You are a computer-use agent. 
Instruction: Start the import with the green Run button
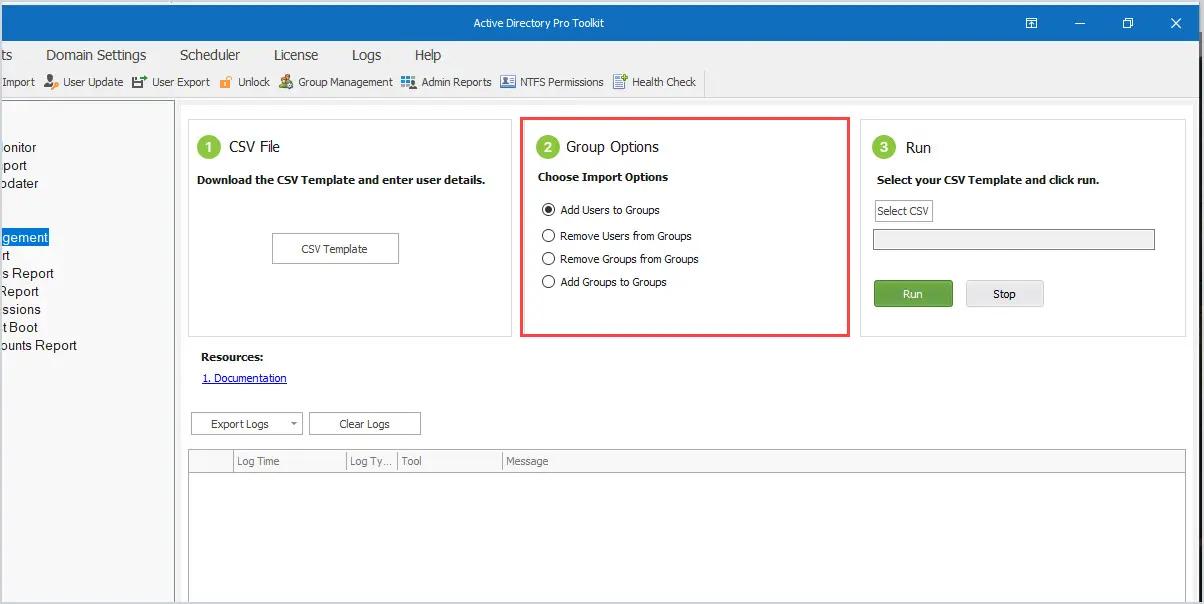pos(913,294)
